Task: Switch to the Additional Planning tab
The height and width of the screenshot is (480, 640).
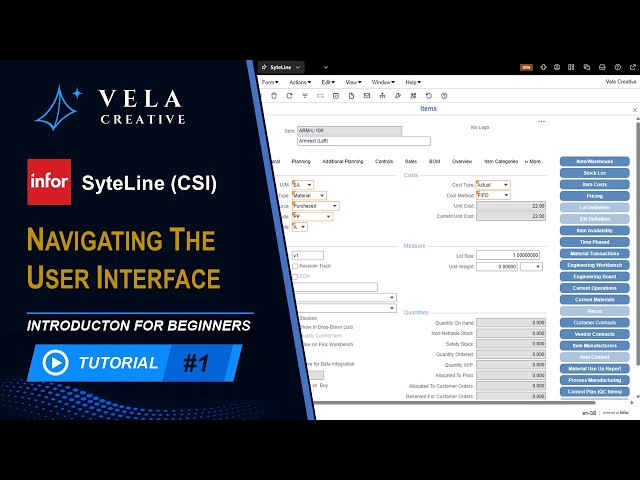Action: (x=342, y=162)
